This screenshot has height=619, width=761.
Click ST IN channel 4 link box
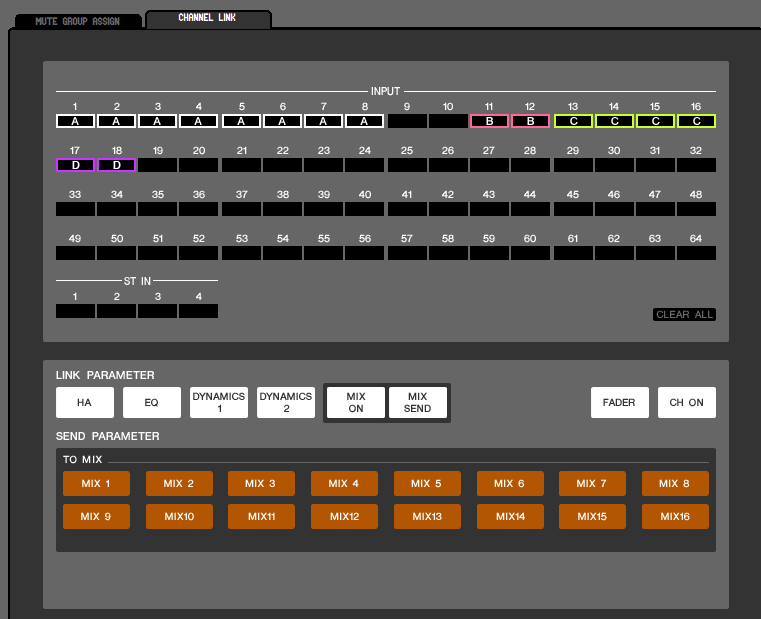point(199,311)
